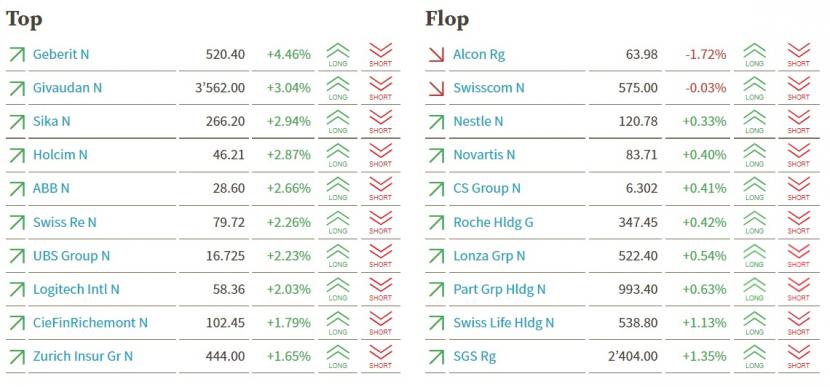This screenshot has width=830, height=387.
Task: Open the Novartis N link
Action: (x=484, y=155)
